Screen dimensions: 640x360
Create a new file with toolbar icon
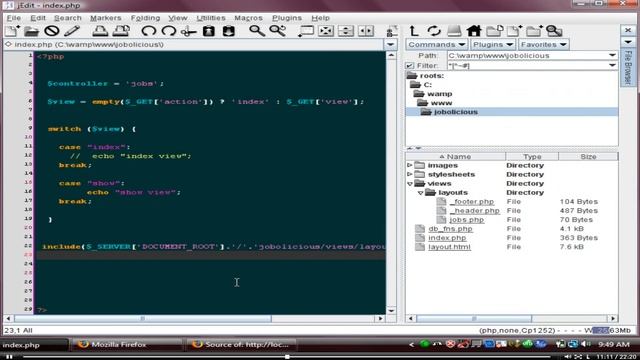[12, 31]
